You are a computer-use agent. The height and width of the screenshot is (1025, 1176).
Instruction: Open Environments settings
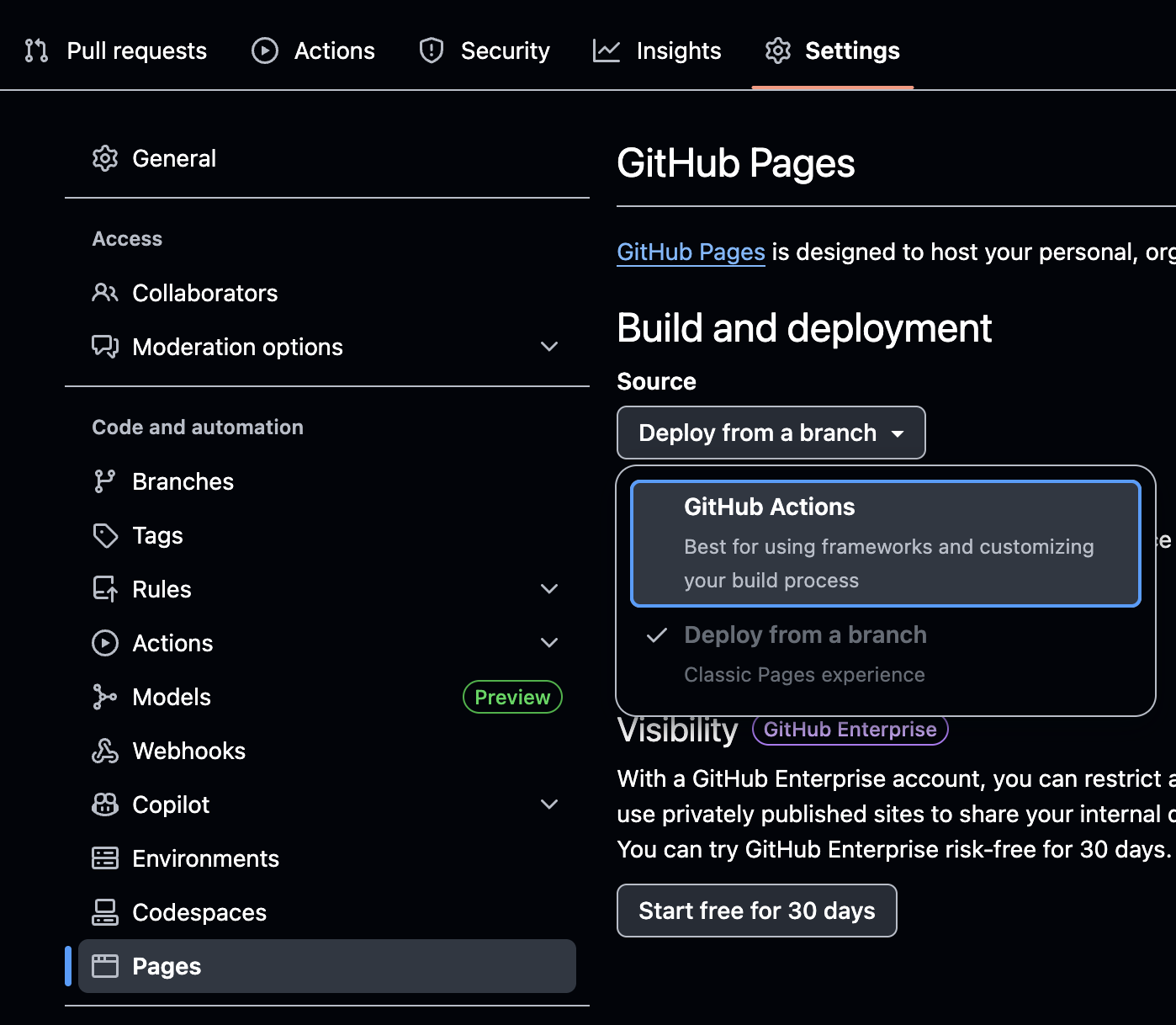point(327,858)
